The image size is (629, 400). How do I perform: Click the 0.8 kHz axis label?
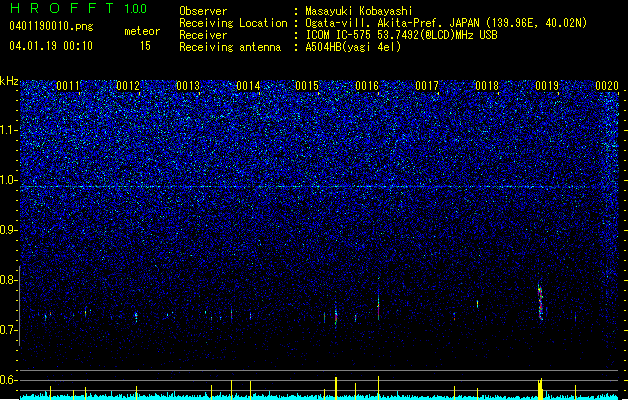point(9,280)
